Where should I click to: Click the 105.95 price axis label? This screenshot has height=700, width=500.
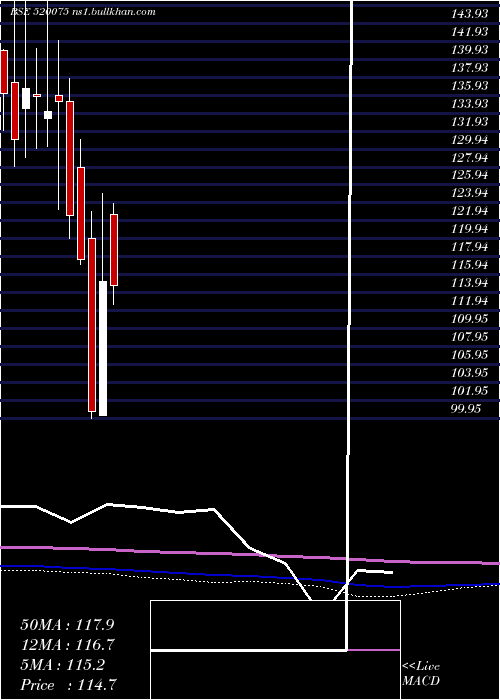[470, 355]
